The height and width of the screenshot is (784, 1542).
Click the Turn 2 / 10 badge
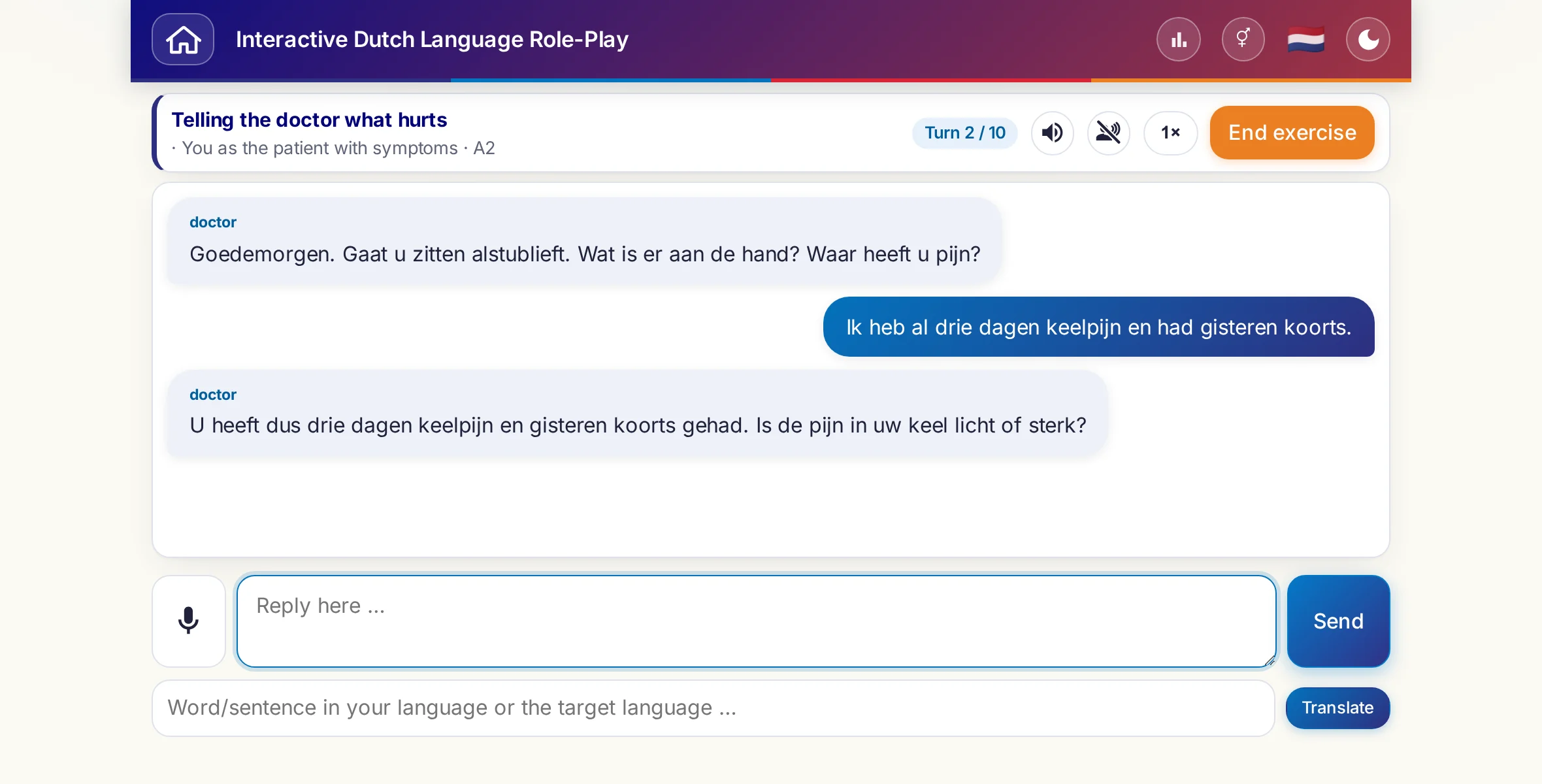(x=964, y=133)
